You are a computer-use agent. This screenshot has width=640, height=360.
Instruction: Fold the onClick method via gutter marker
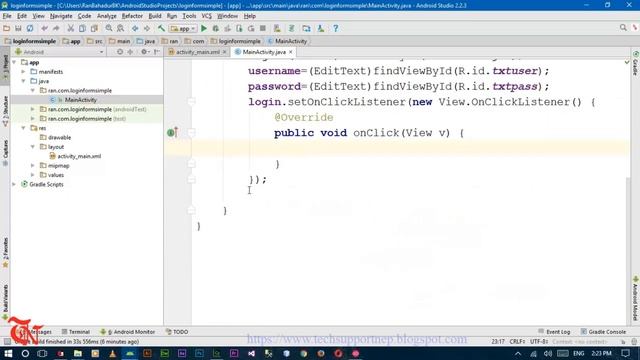coord(191,133)
